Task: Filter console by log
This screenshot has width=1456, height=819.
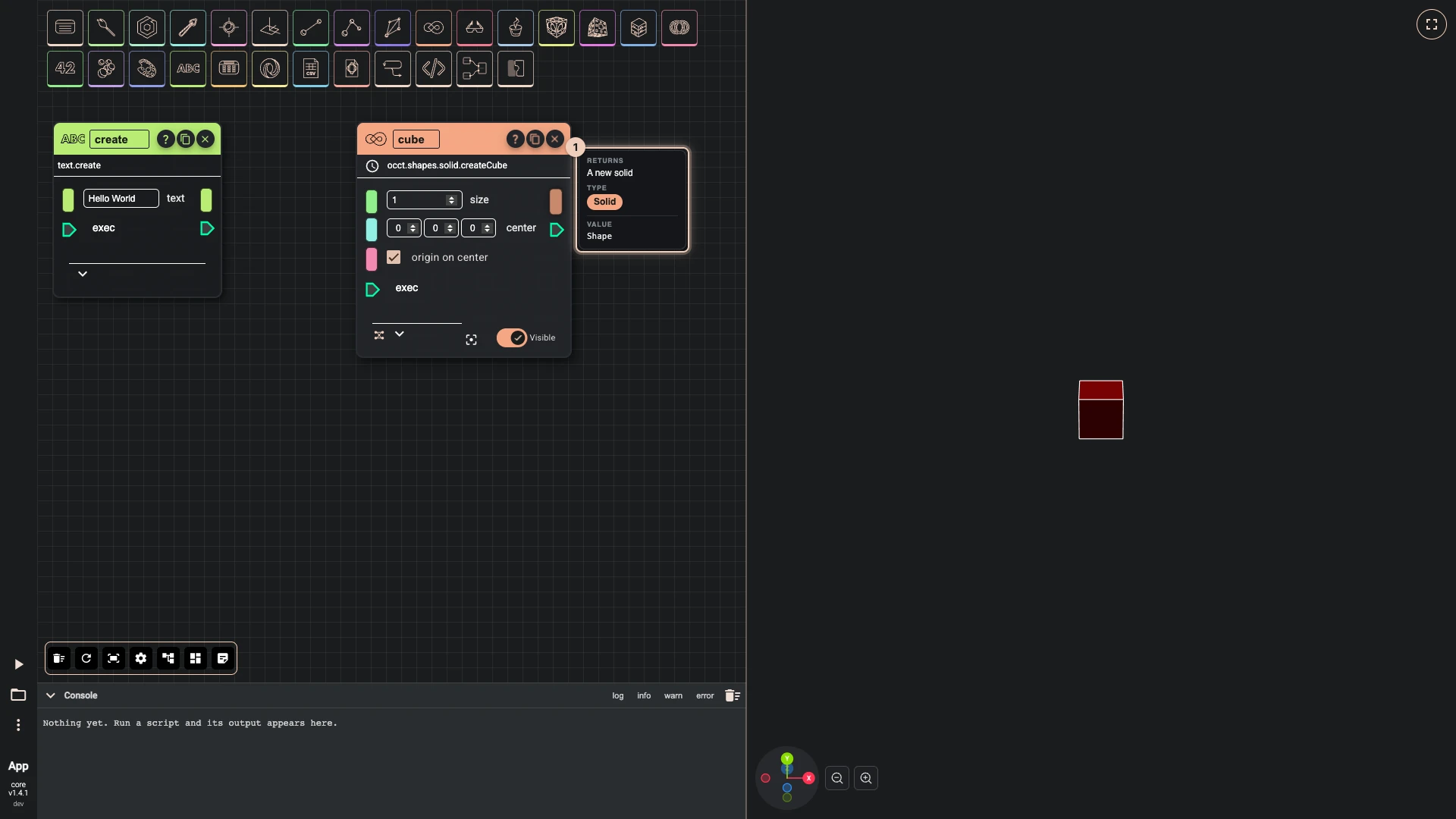Action: coord(618,695)
